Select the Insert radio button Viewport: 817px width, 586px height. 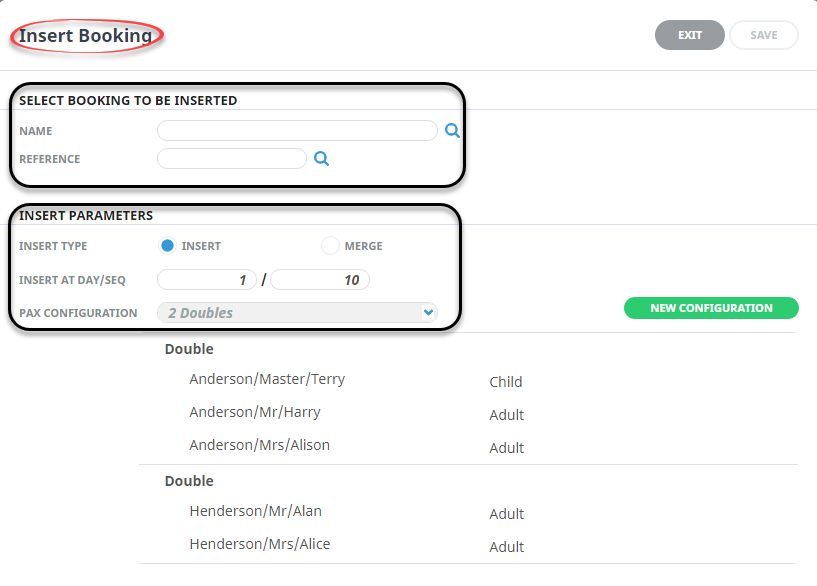pos(168,245)
